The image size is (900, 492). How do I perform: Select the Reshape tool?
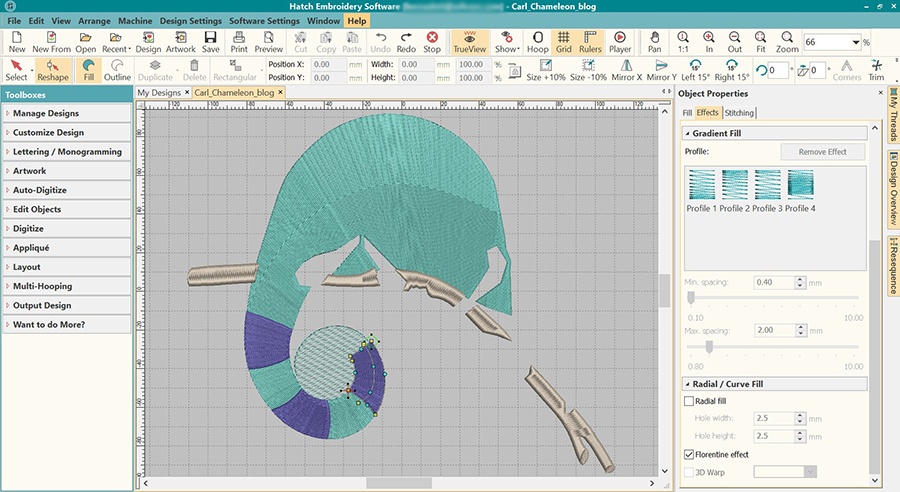(x=52, y=70)
